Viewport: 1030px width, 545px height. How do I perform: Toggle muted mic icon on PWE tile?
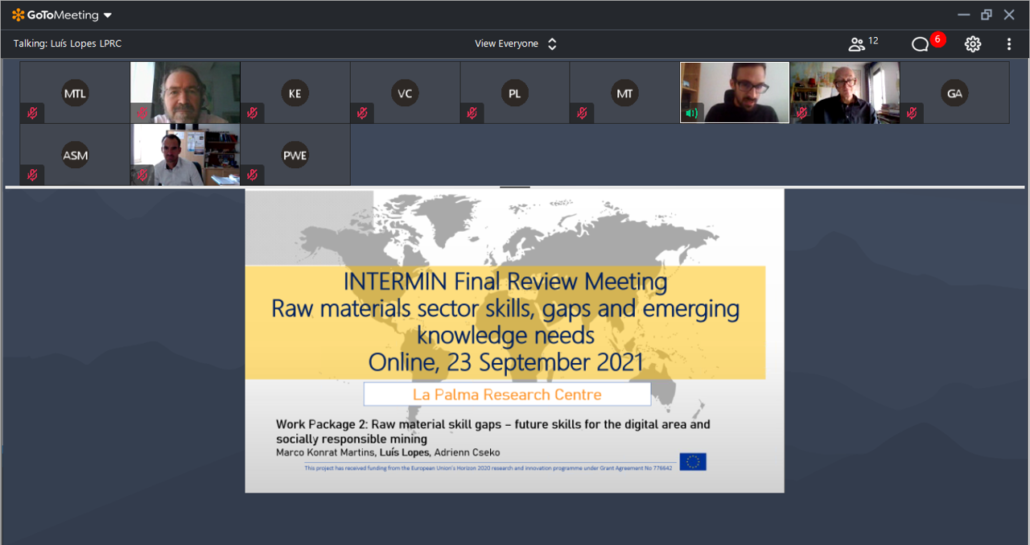point(252,175)
